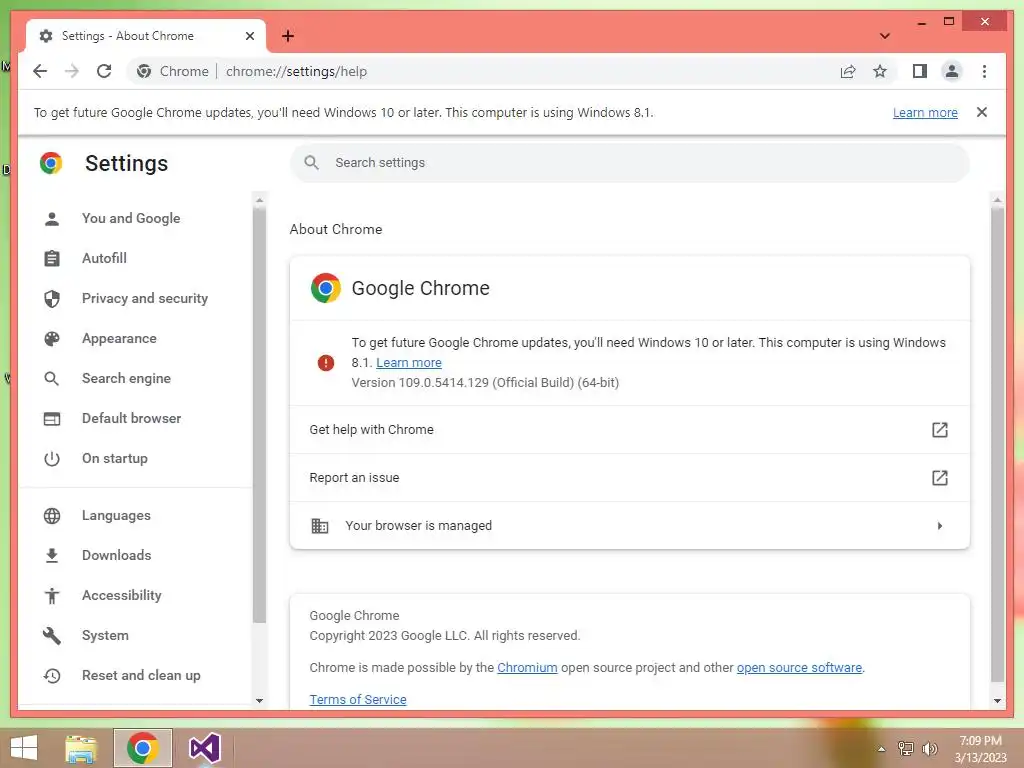Click the forward navigation arrow

click(x=72, y=71)
